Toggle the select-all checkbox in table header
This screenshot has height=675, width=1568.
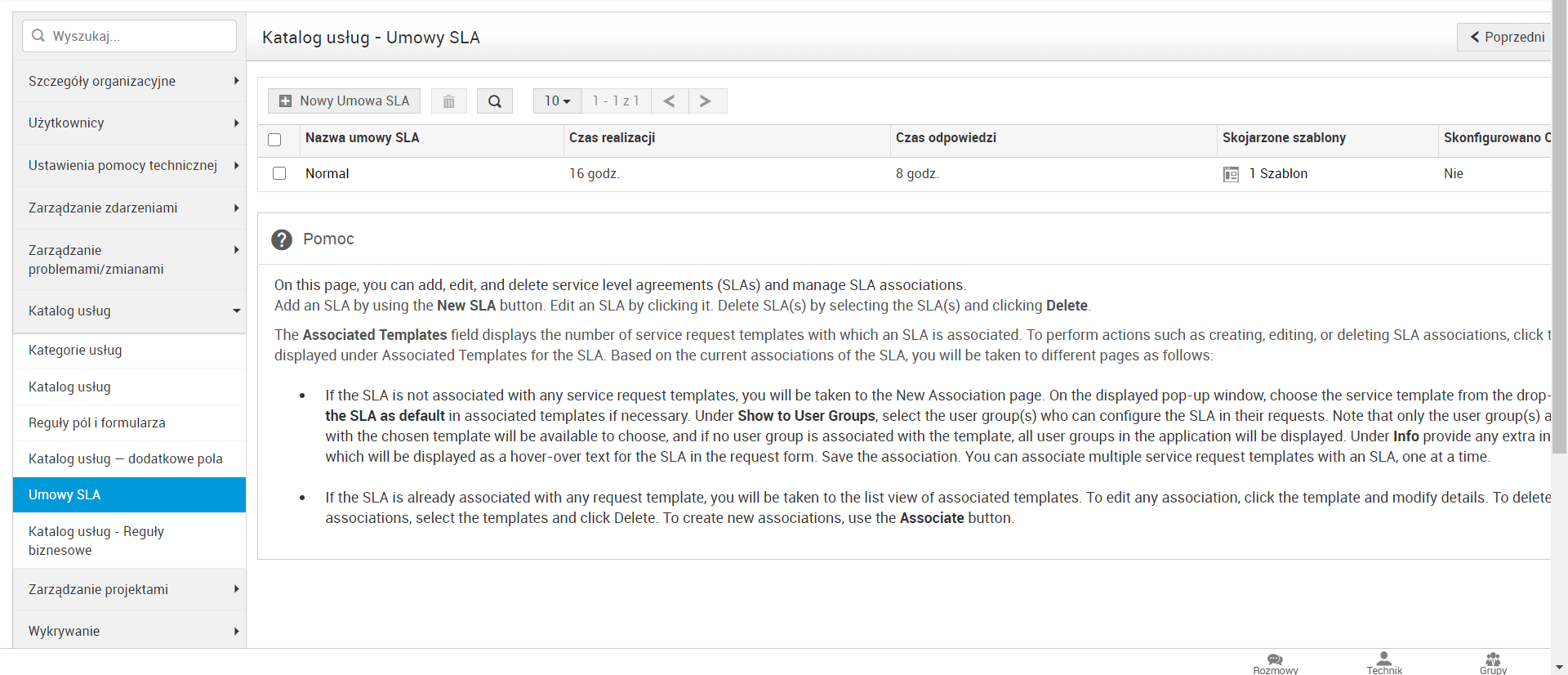pyautogui.click(x=274, y=140)
